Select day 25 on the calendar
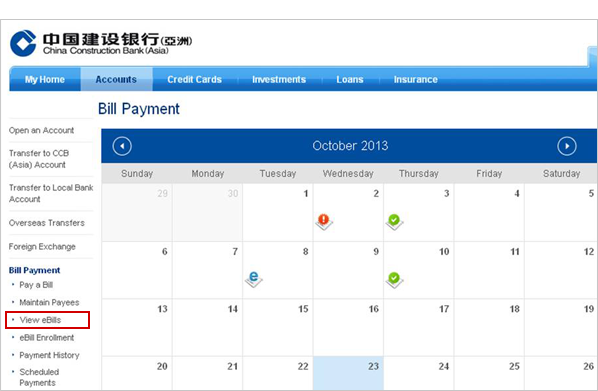Screen dimensions: 598x391 pos(489,373)
